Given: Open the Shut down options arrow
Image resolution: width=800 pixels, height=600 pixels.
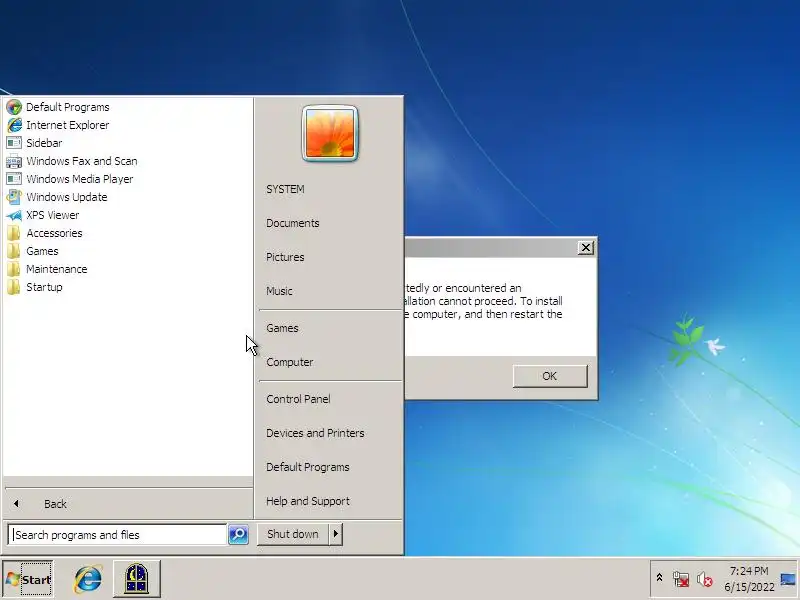Looking at the screenshot, I should tap(336, 534).
